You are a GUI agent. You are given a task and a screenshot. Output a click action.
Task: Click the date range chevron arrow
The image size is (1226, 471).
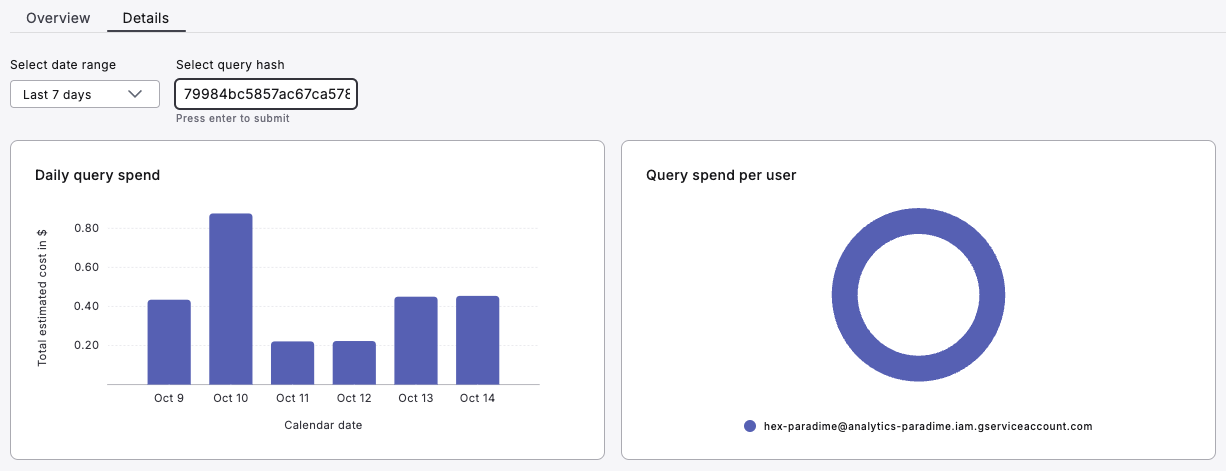click(135, 94)
